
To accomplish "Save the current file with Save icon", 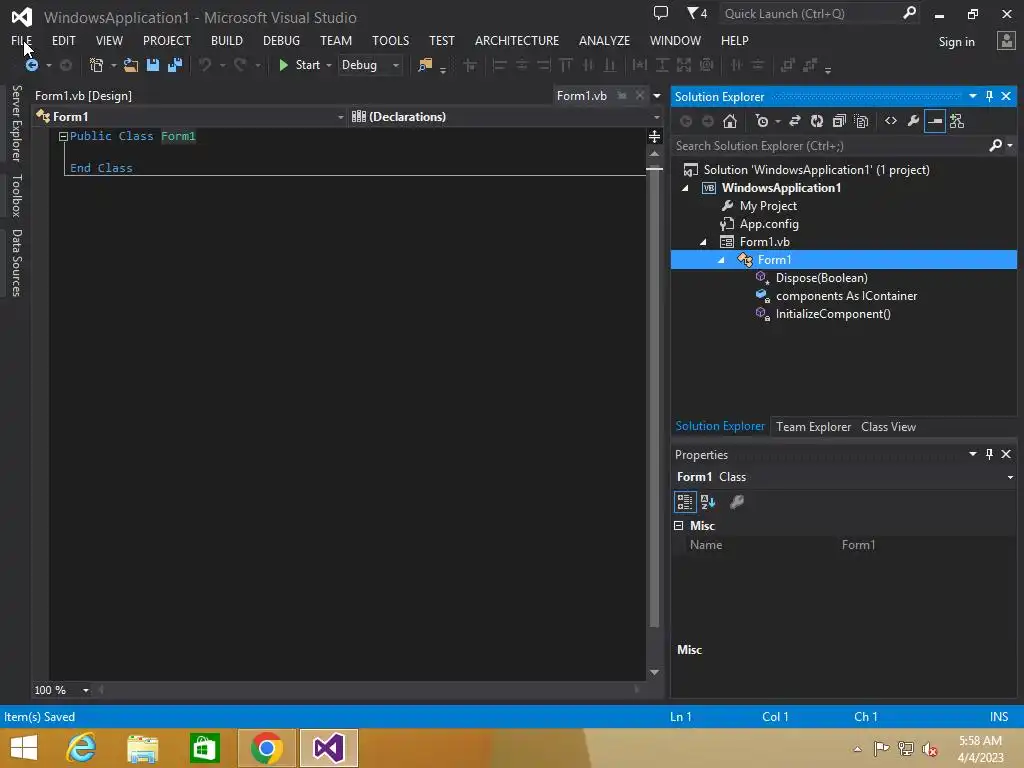I will pos(153,65).
